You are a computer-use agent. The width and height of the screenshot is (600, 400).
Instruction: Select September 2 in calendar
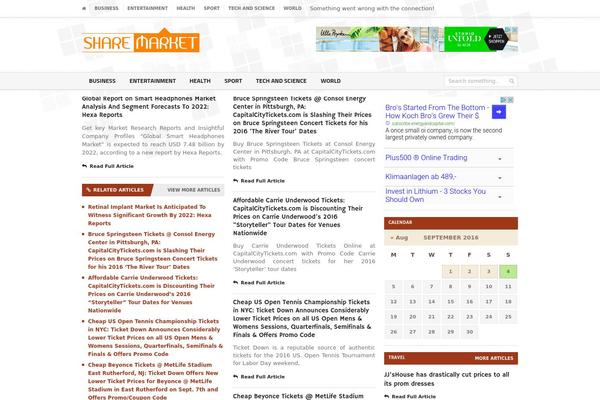coord(470,271)
